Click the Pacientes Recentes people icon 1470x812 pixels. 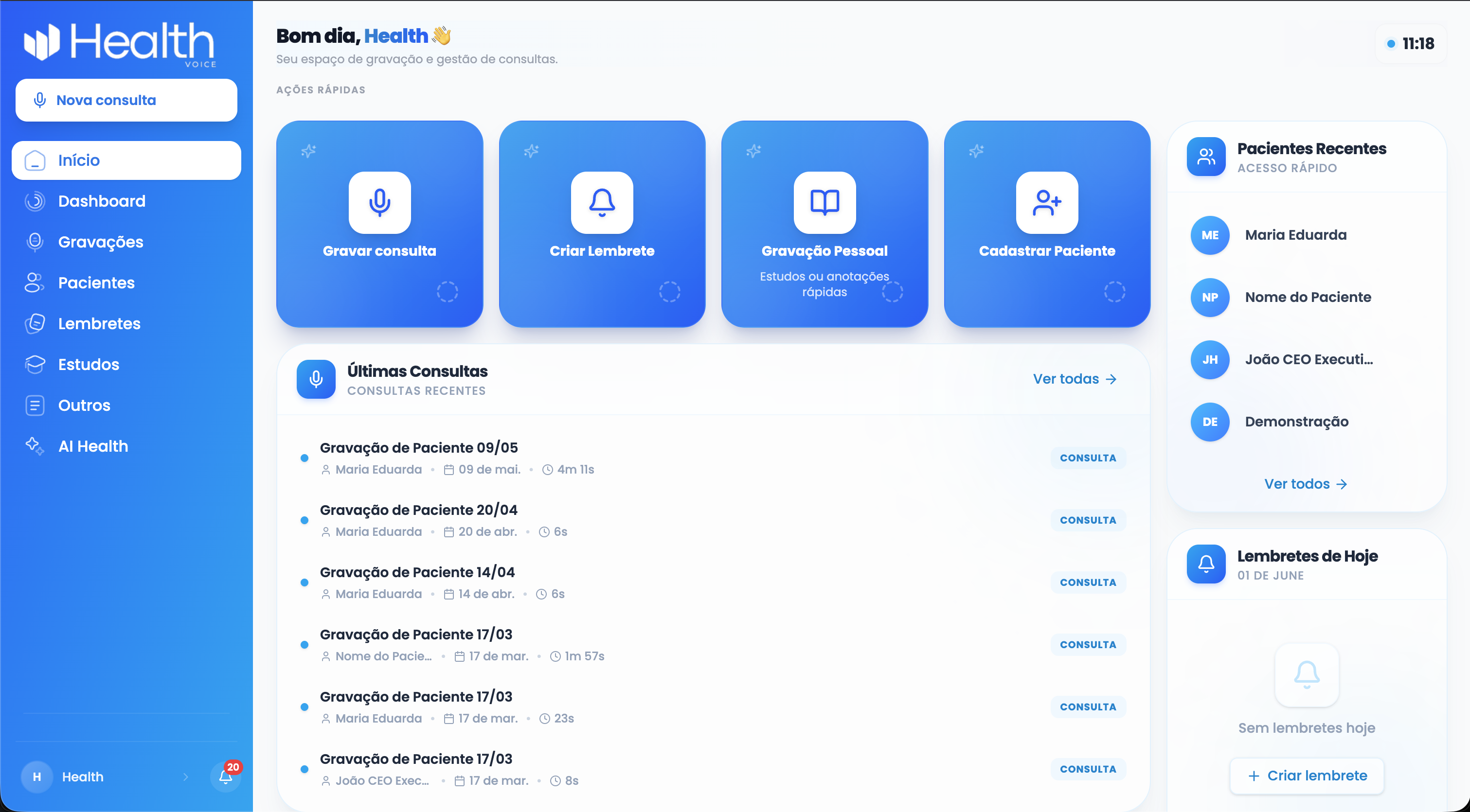1206,157
